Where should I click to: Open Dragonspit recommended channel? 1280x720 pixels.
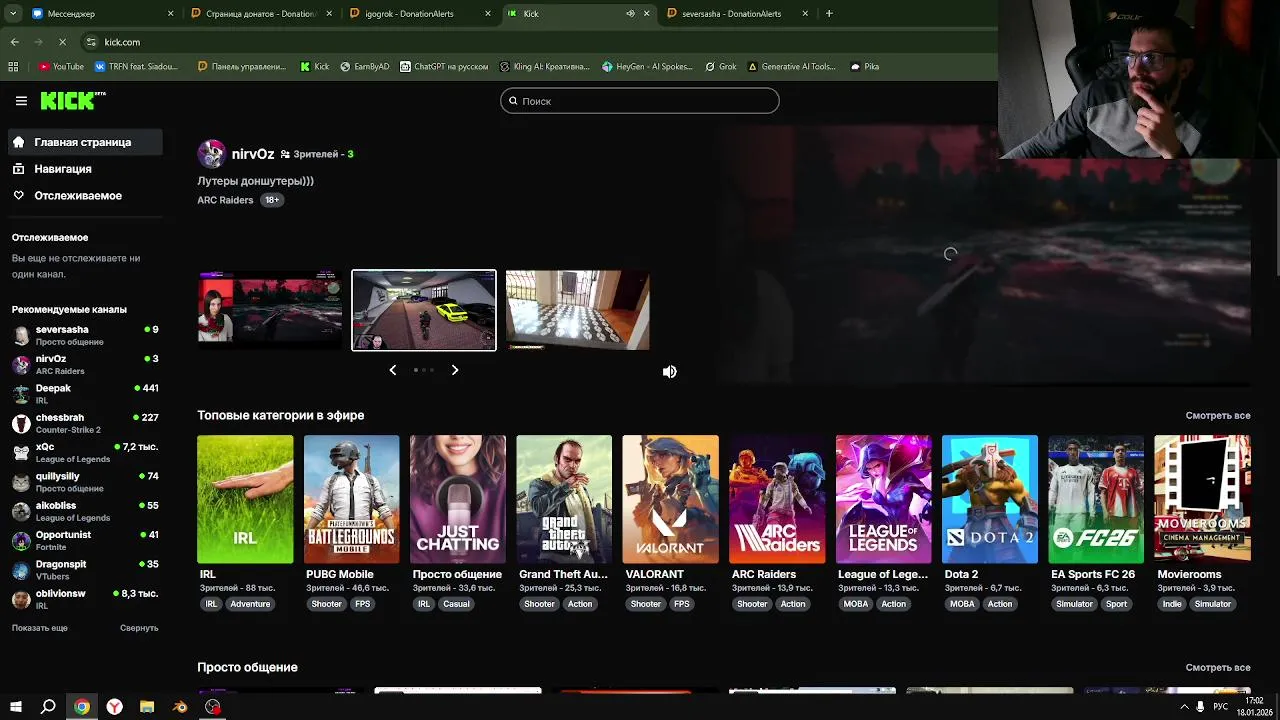pos(85,570)
